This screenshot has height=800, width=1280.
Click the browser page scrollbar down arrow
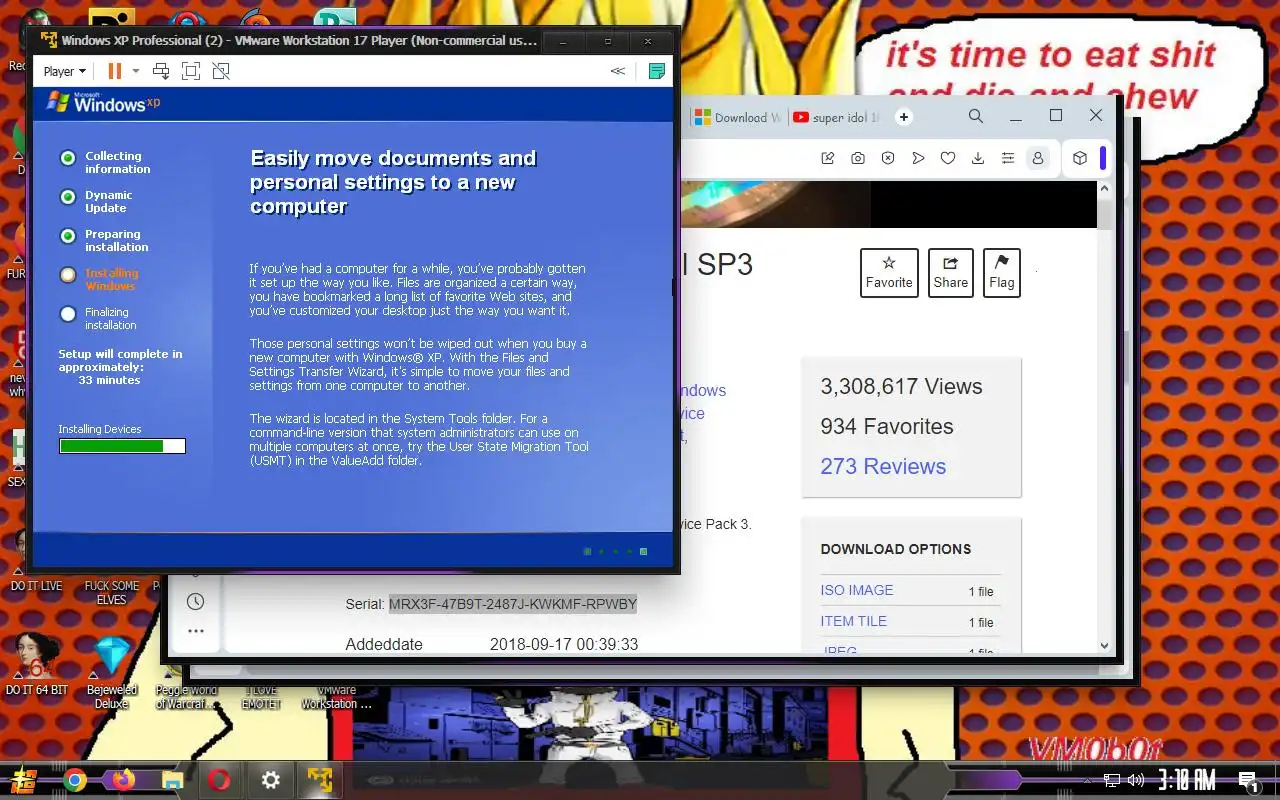(1104, 646)
